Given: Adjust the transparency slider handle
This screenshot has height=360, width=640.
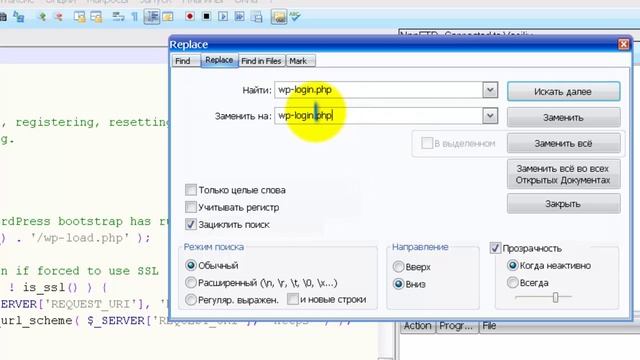Looking at the screenshot, I should click(x=555, y=297).
